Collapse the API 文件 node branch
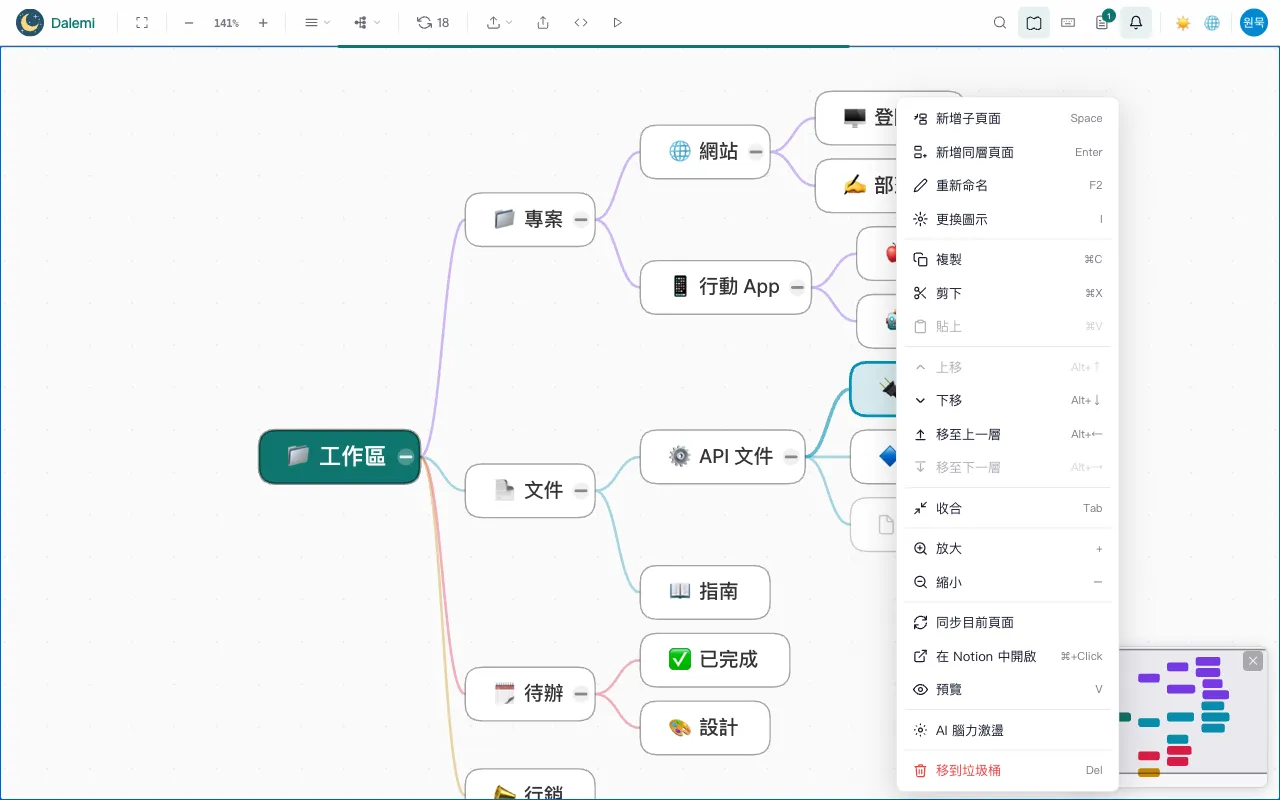 pos(791,457)
